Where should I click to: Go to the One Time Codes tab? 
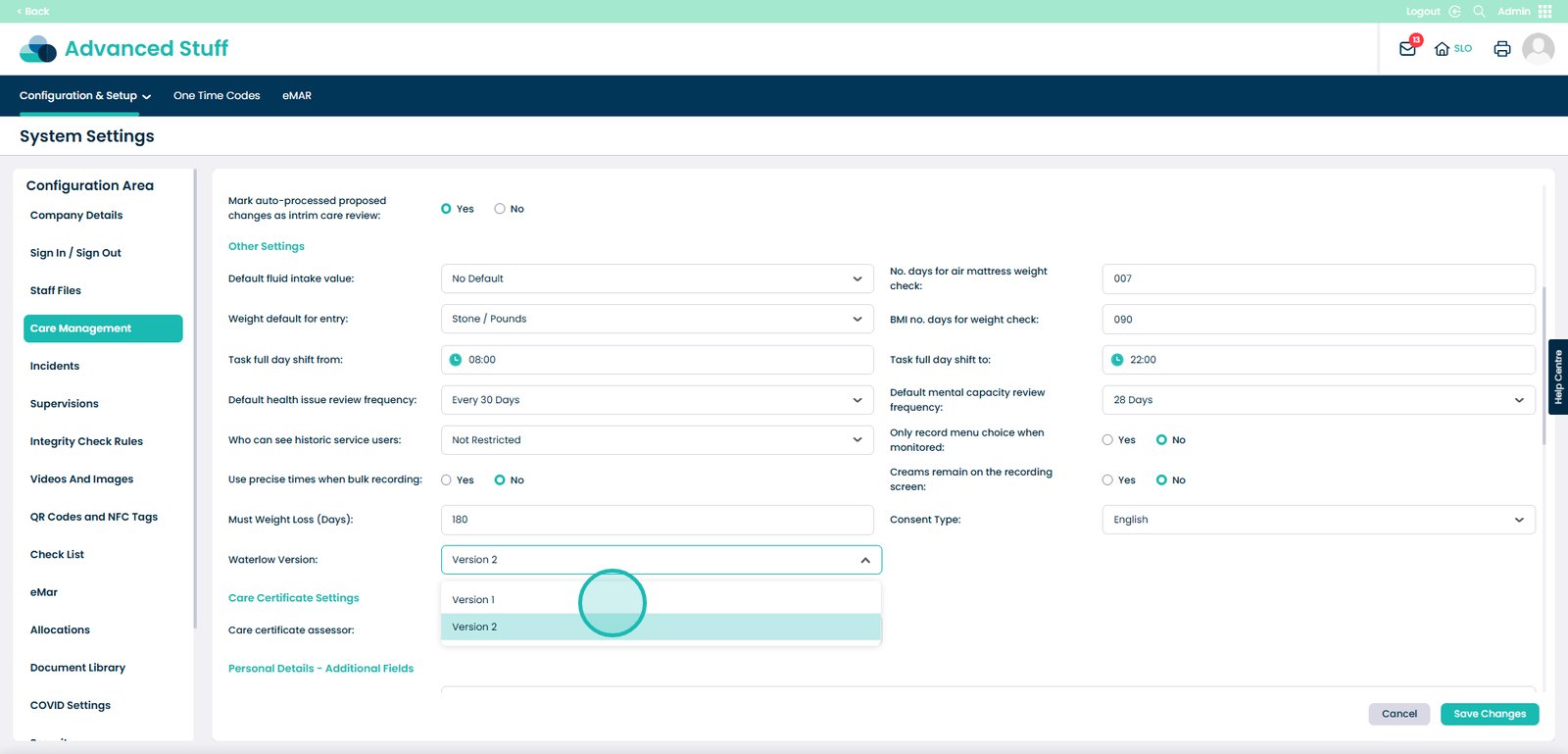tap(217, 96)
